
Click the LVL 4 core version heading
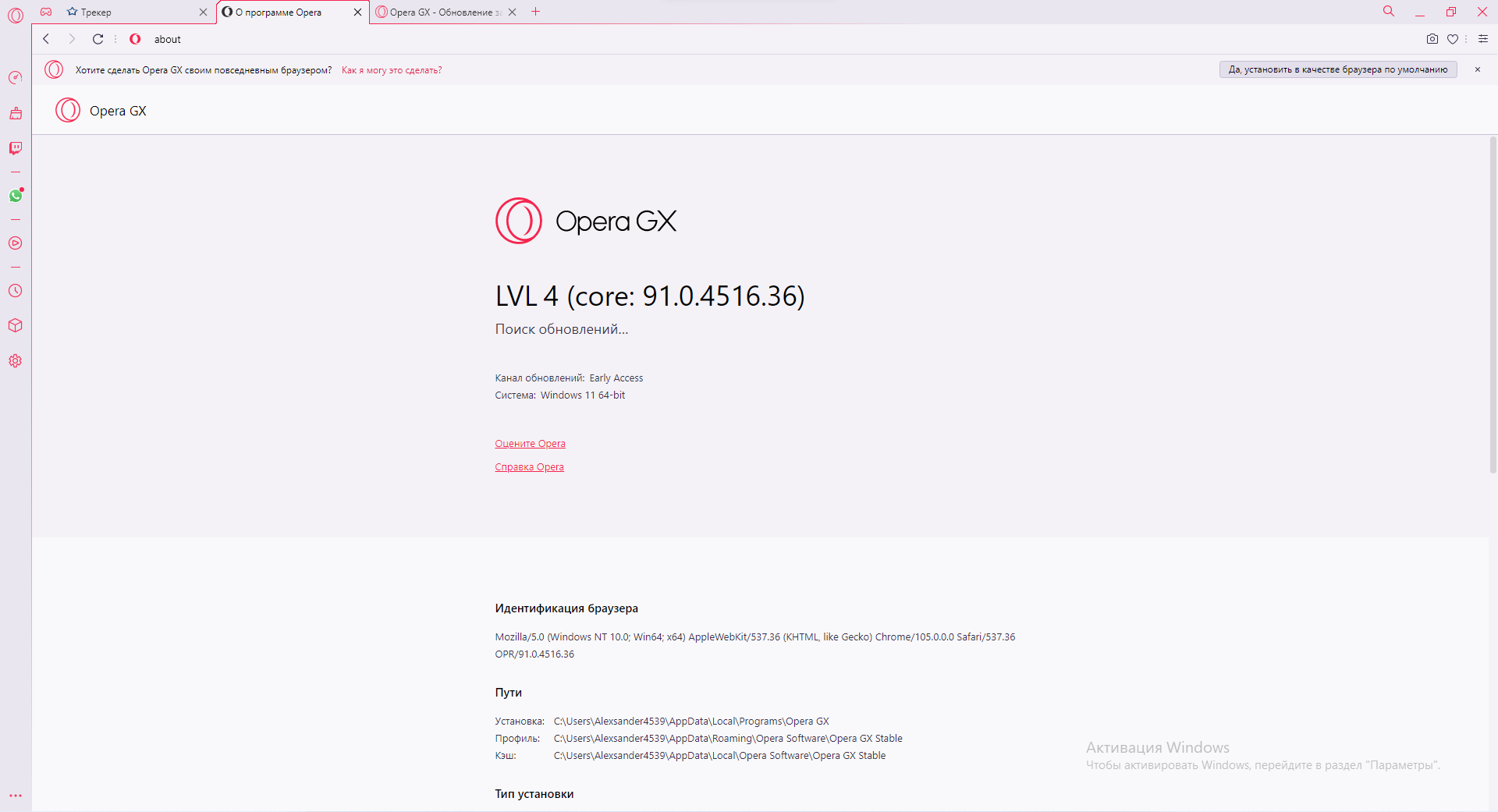click(650, 296)
